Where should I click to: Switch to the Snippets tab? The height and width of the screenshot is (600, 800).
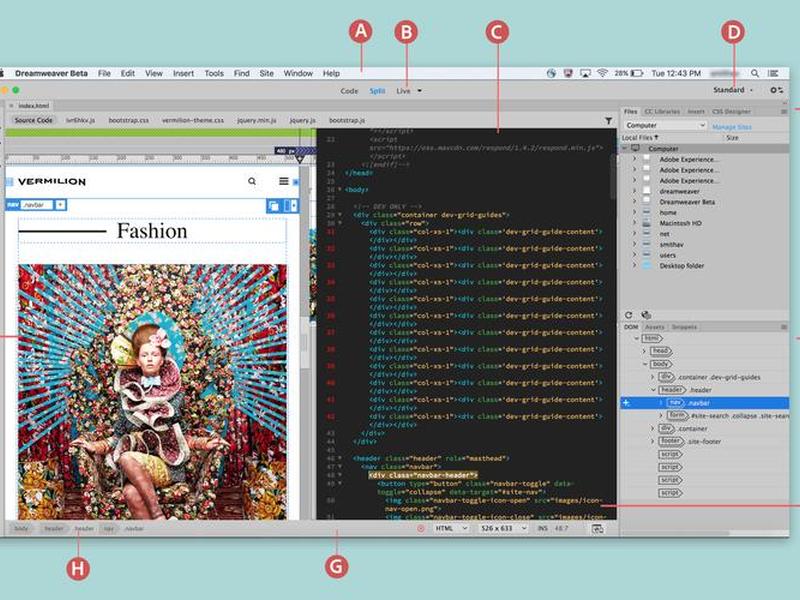click(x=684, y=327)
